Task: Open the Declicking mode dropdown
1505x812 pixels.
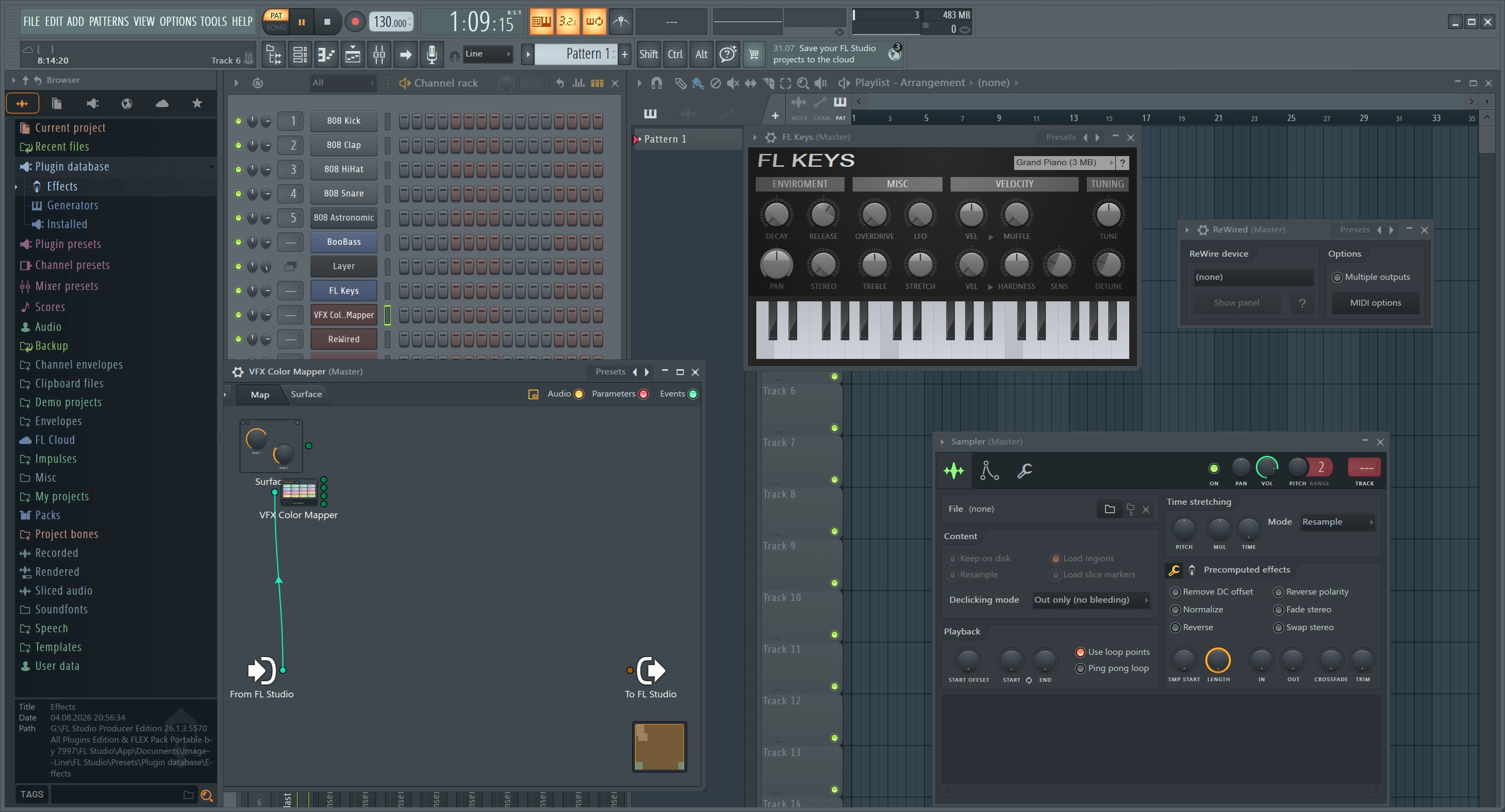Action: point(1092,599)
